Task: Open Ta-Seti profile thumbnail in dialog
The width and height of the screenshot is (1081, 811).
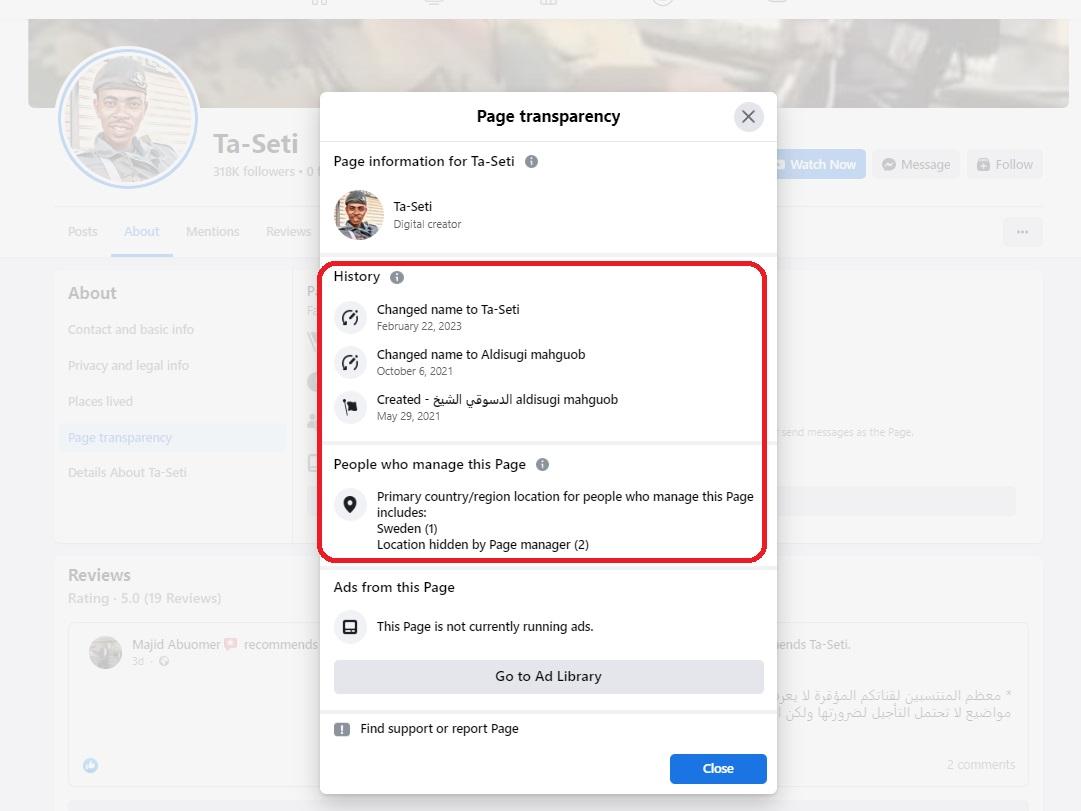Action: (x=359, y=215)
